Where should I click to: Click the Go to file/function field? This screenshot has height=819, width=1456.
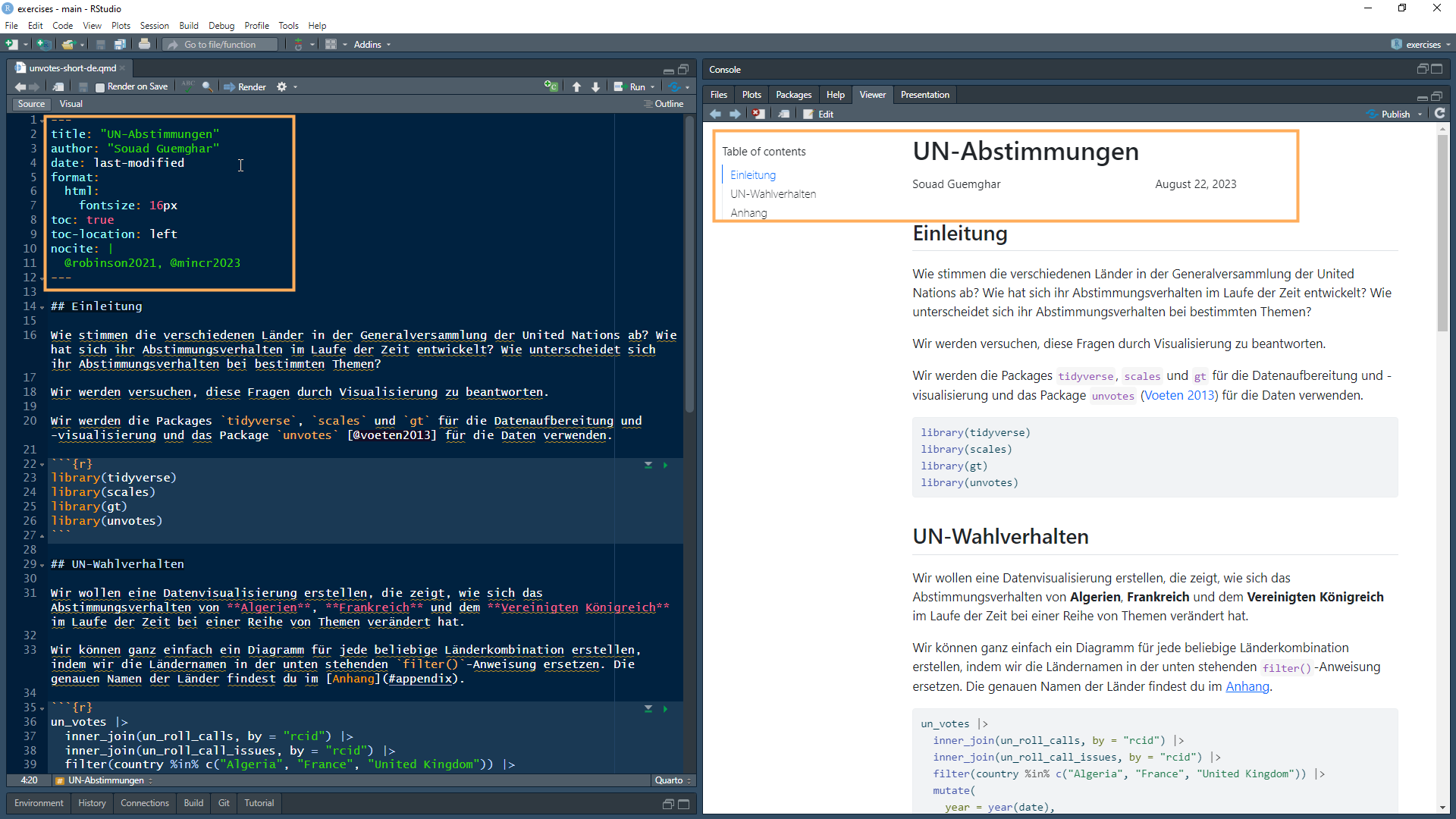[x=221, y=45]
